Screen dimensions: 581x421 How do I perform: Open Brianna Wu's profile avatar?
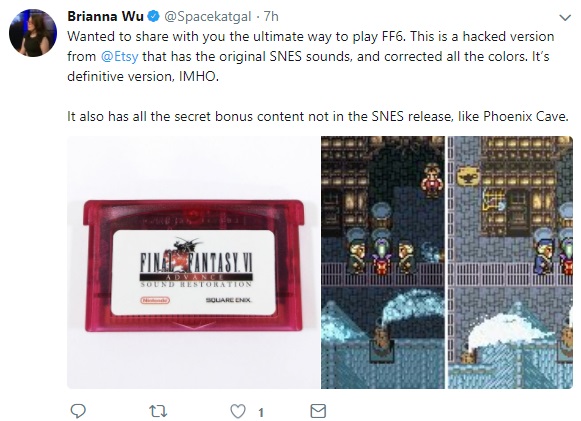[33, 33]
